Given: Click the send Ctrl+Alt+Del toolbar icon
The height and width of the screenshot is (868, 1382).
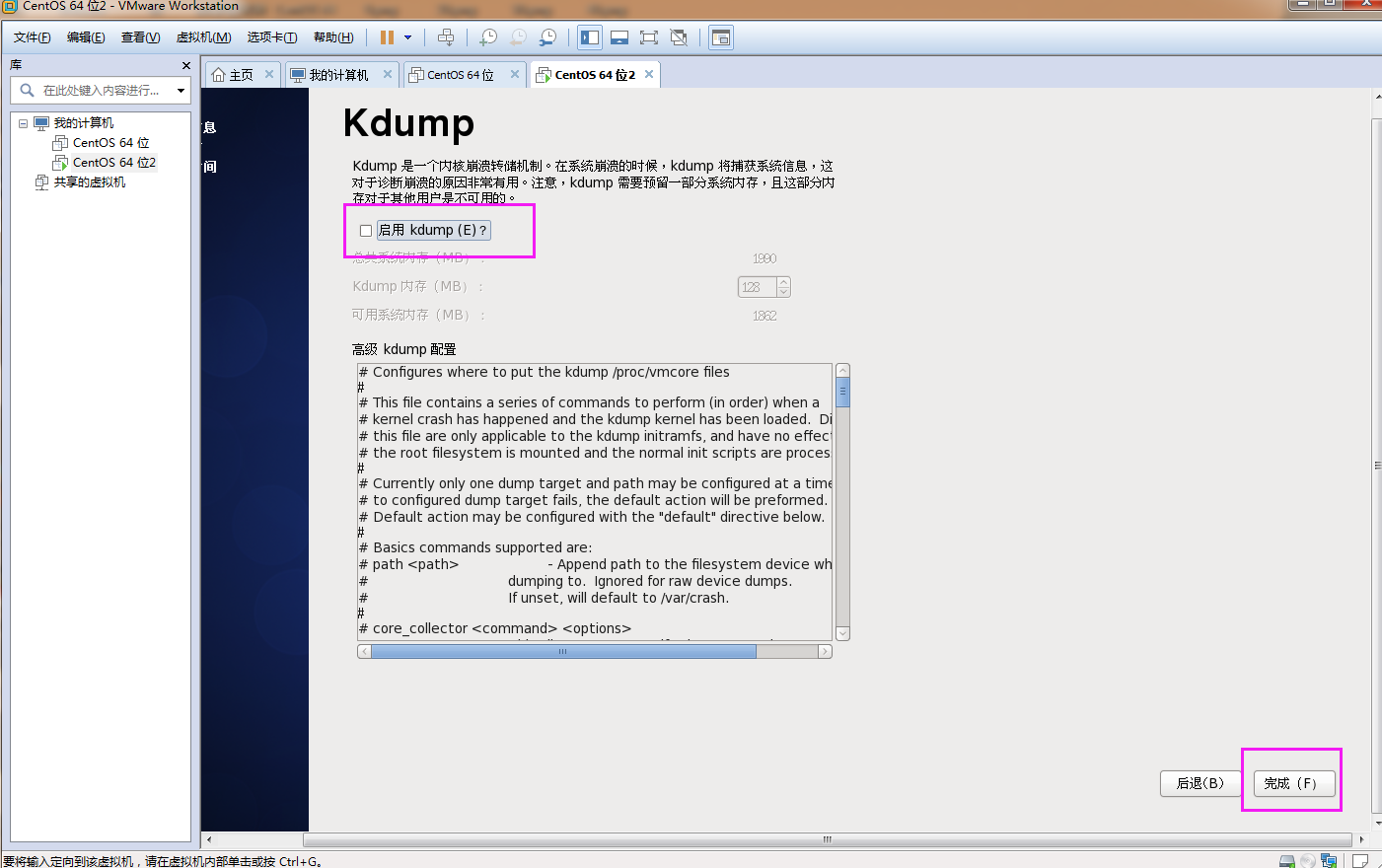Looking at the screenshot, I should pos(446,37).
